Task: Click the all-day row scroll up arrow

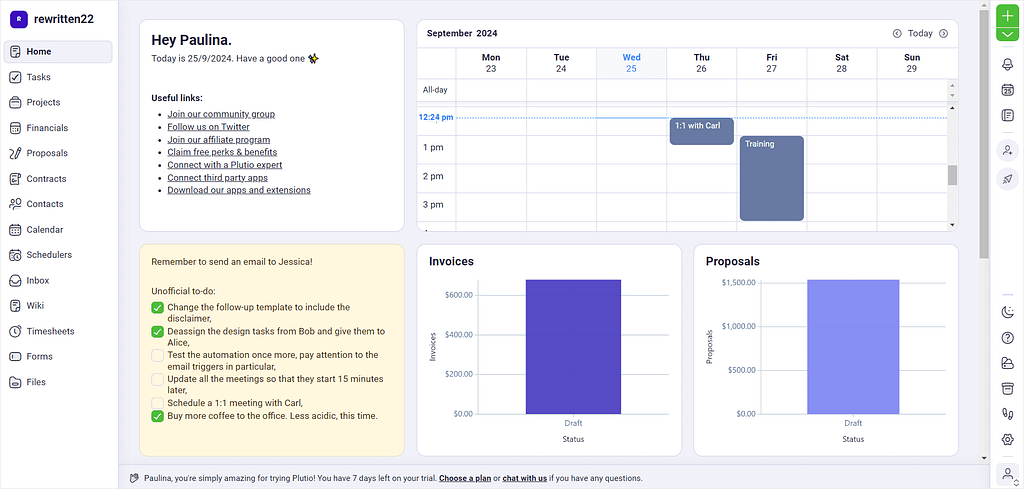Action: pos(952,86)
